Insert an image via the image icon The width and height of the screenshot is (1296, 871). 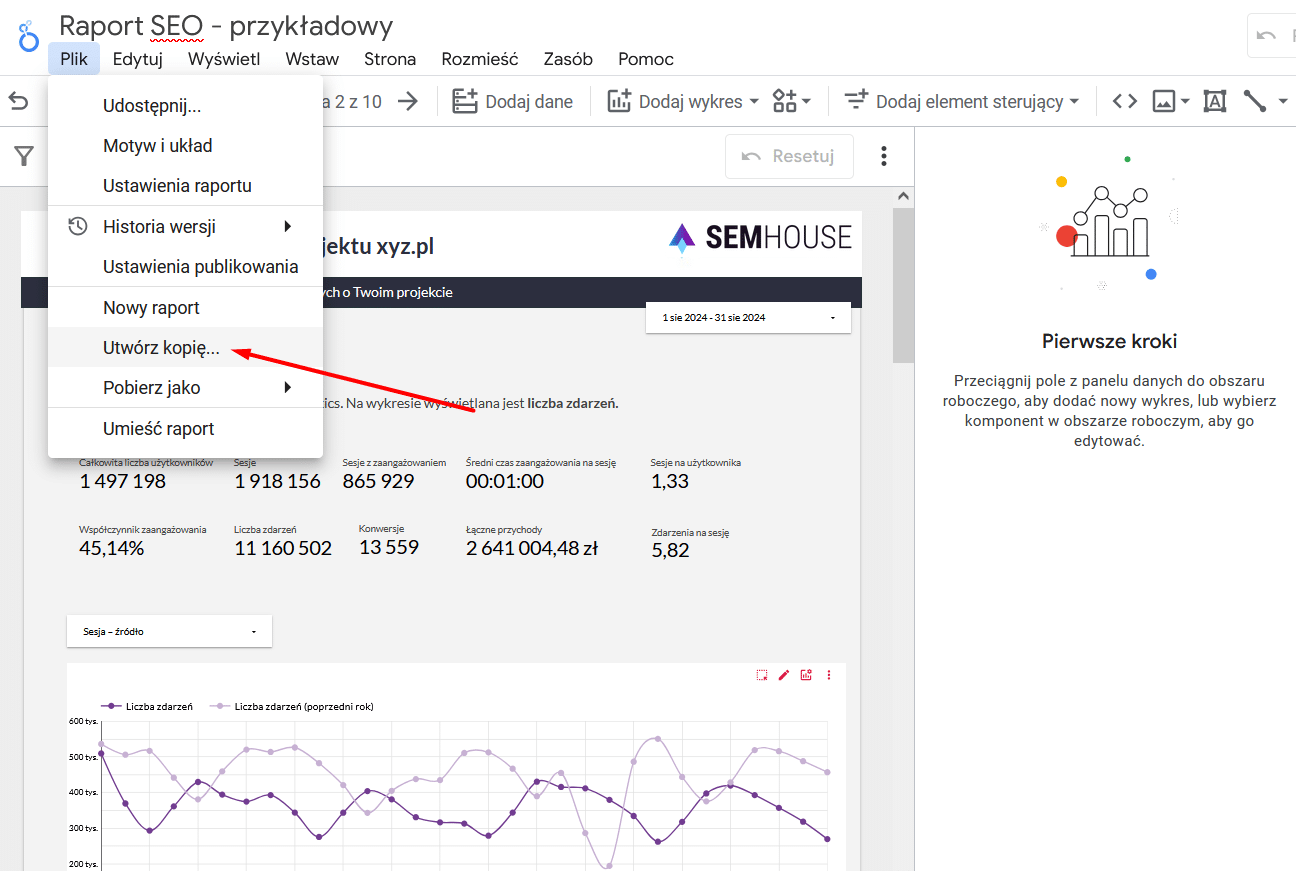point(1163,101)
